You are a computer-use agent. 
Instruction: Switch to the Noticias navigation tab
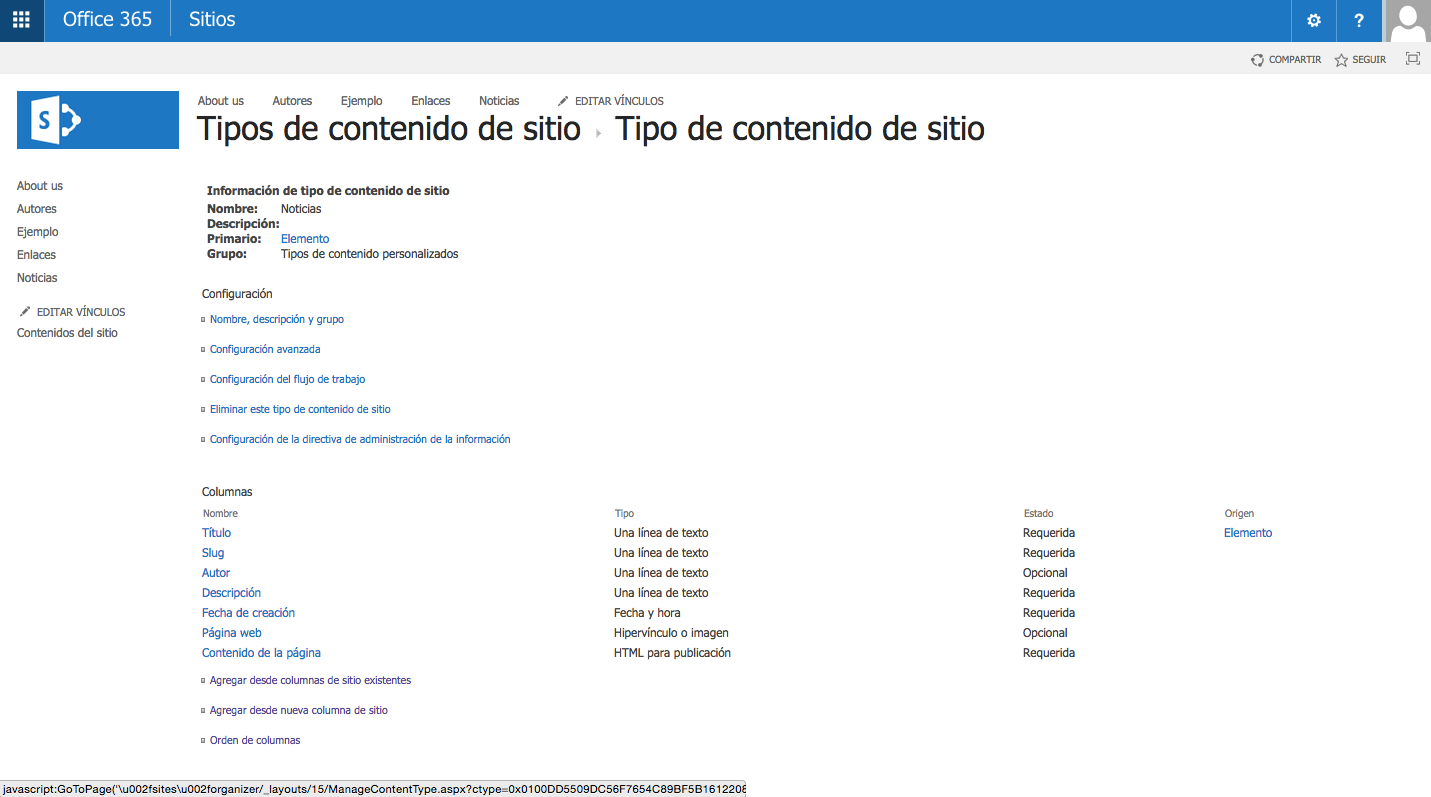point(498,100)
